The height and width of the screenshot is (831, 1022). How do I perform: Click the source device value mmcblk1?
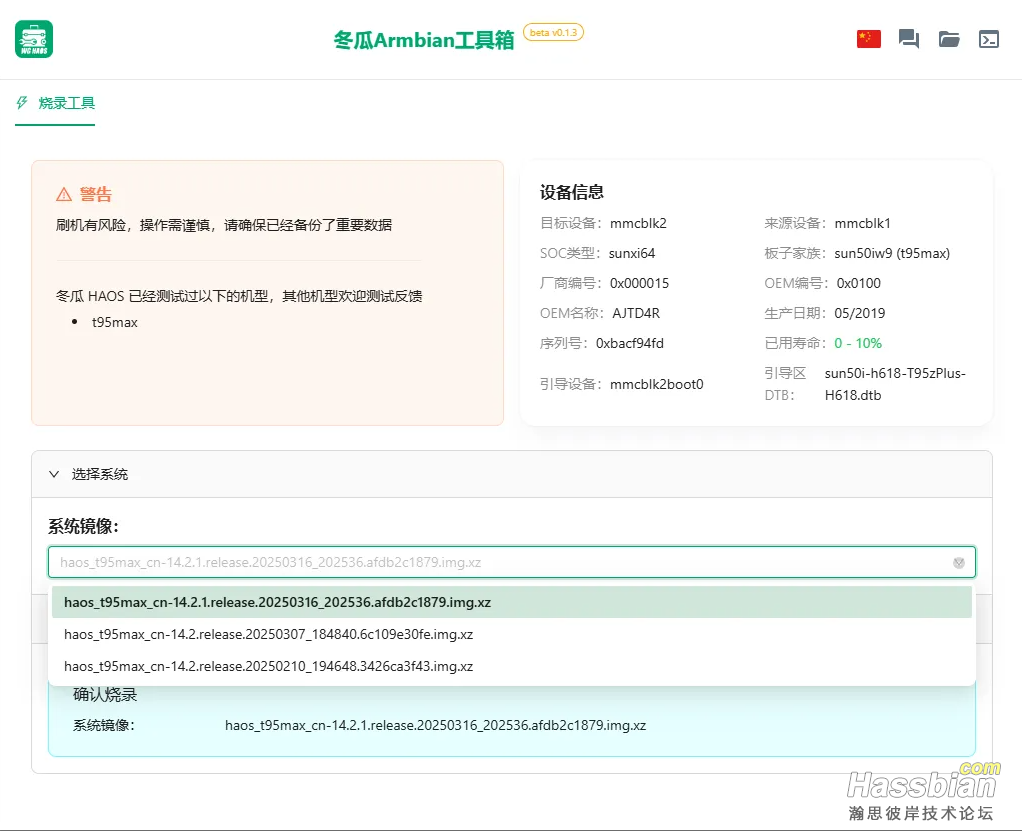pyautogui.click(x=862, y=224)
